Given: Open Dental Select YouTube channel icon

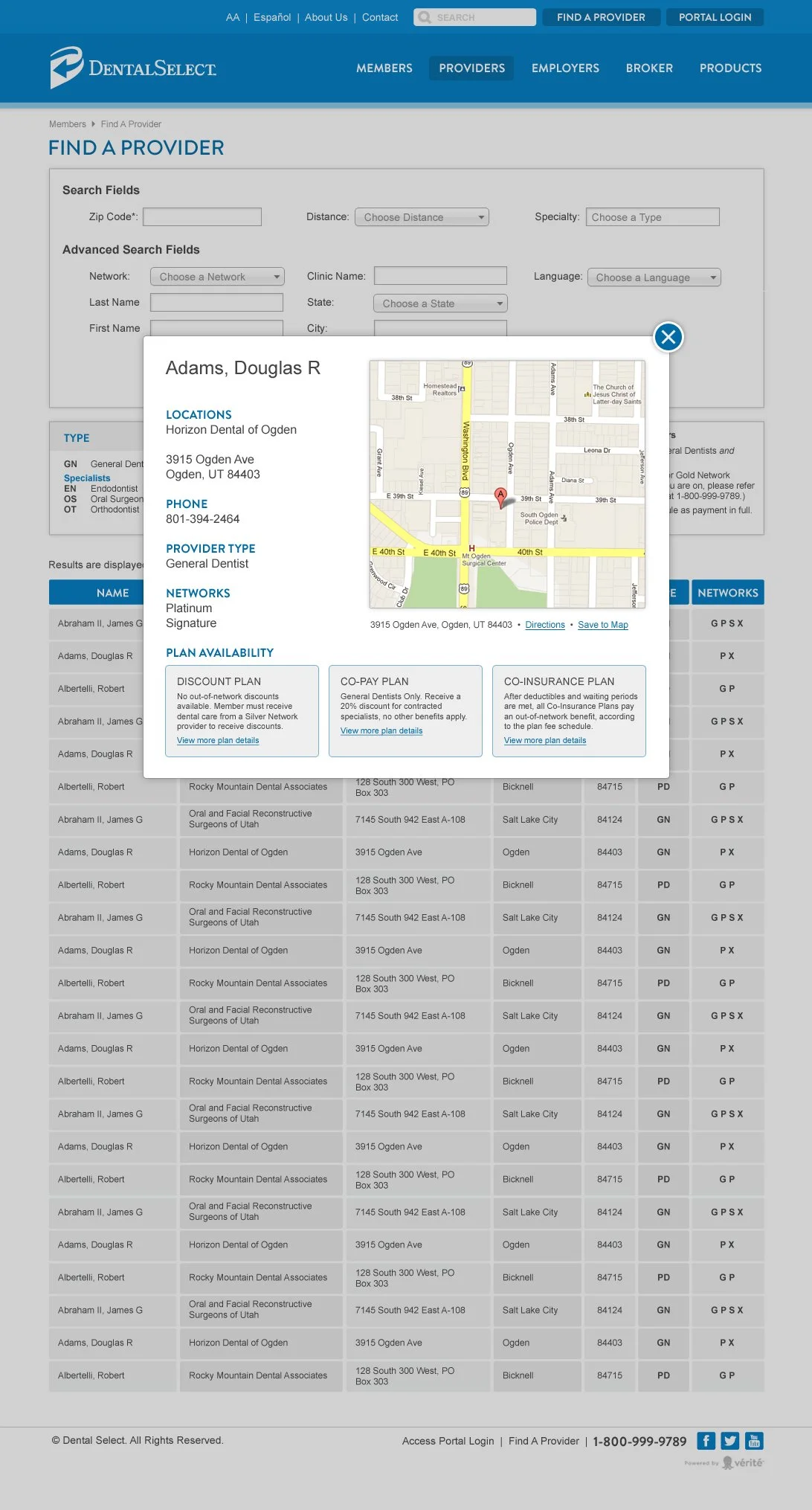Looking at the screenshot, I should 754,1441.
